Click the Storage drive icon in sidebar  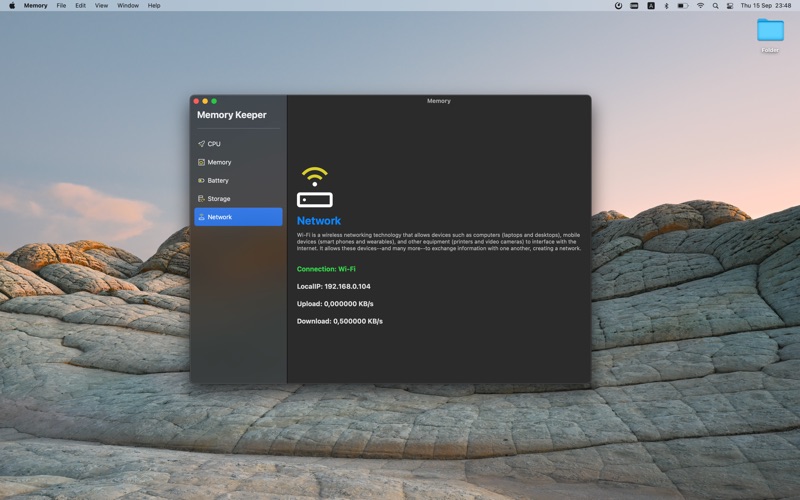click(x=201, y=199)
